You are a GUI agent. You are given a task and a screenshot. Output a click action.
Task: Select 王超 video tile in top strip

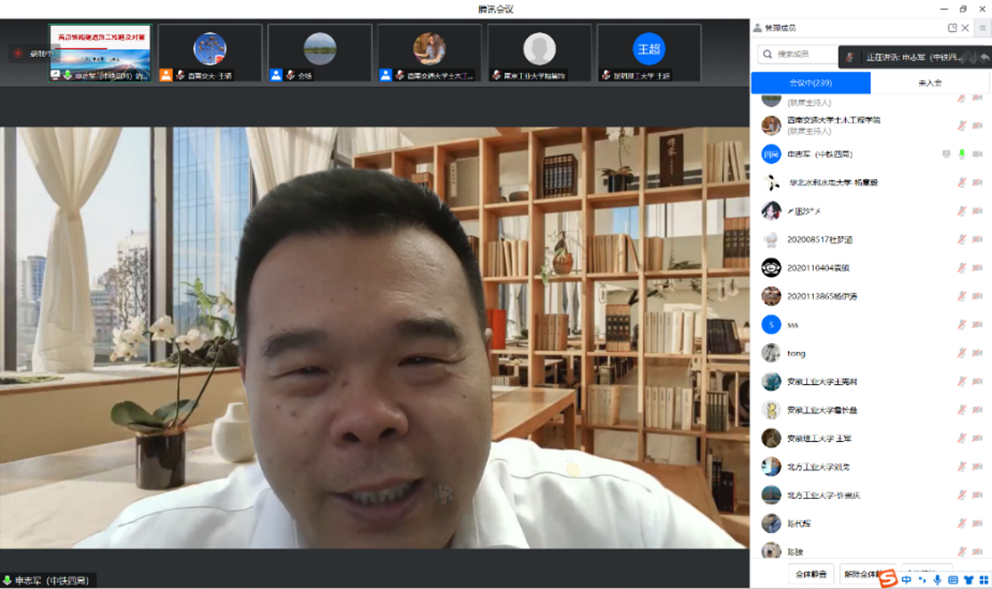(x=649, y=52)
